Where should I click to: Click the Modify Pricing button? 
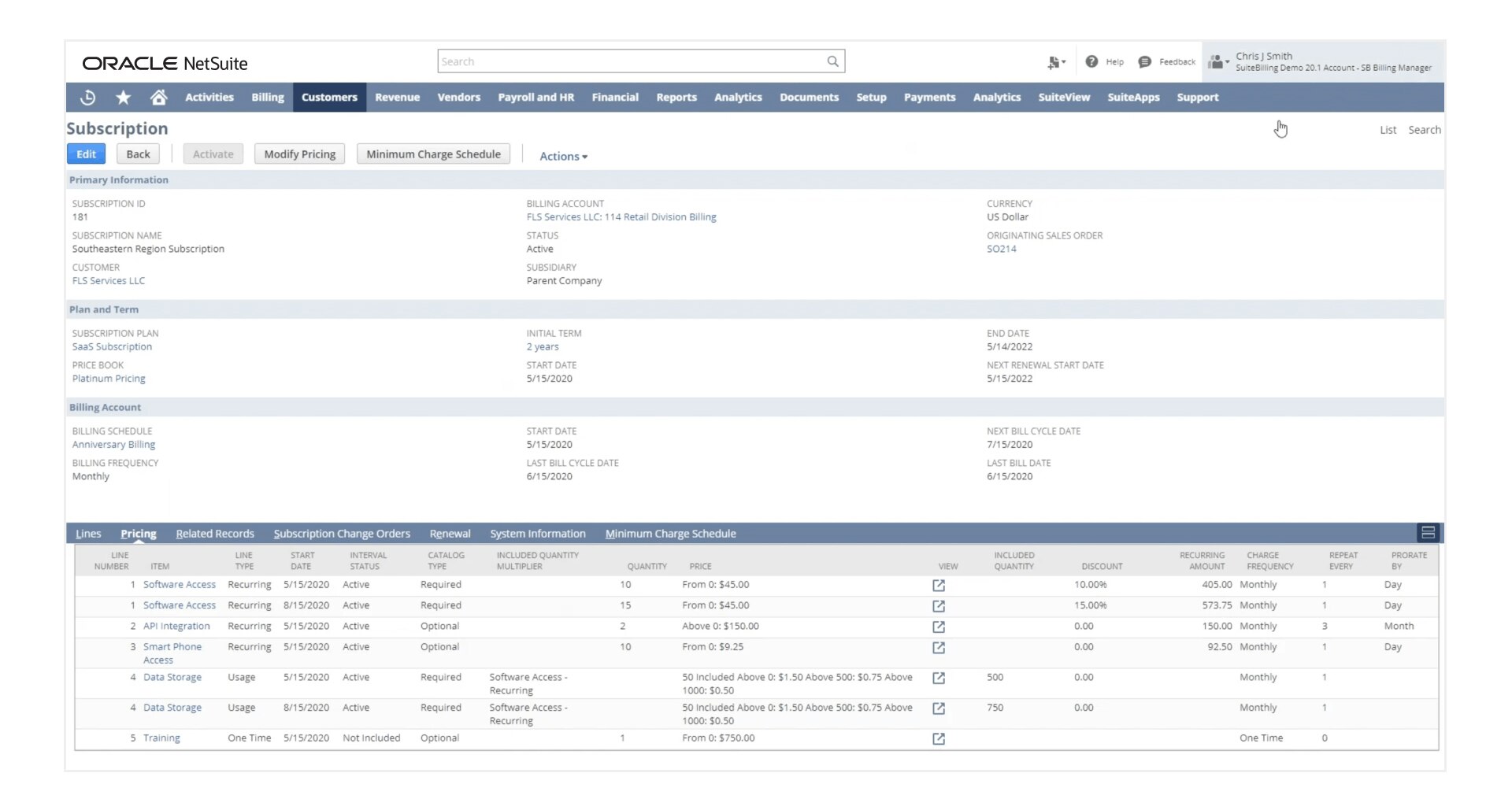click(300, 154)
